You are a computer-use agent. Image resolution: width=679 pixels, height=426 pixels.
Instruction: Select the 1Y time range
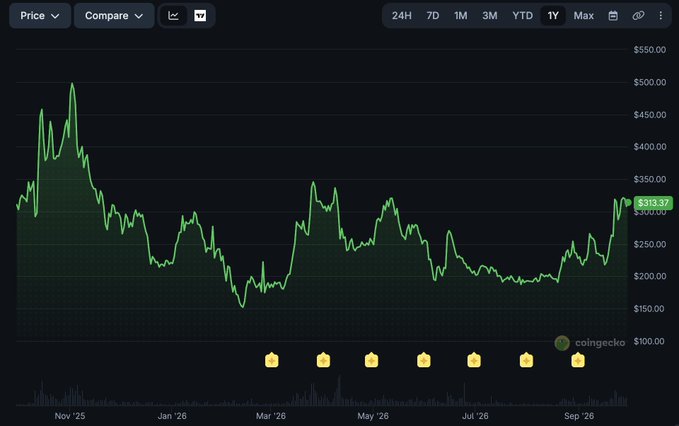pyautogui.click(x=553, y=16)
